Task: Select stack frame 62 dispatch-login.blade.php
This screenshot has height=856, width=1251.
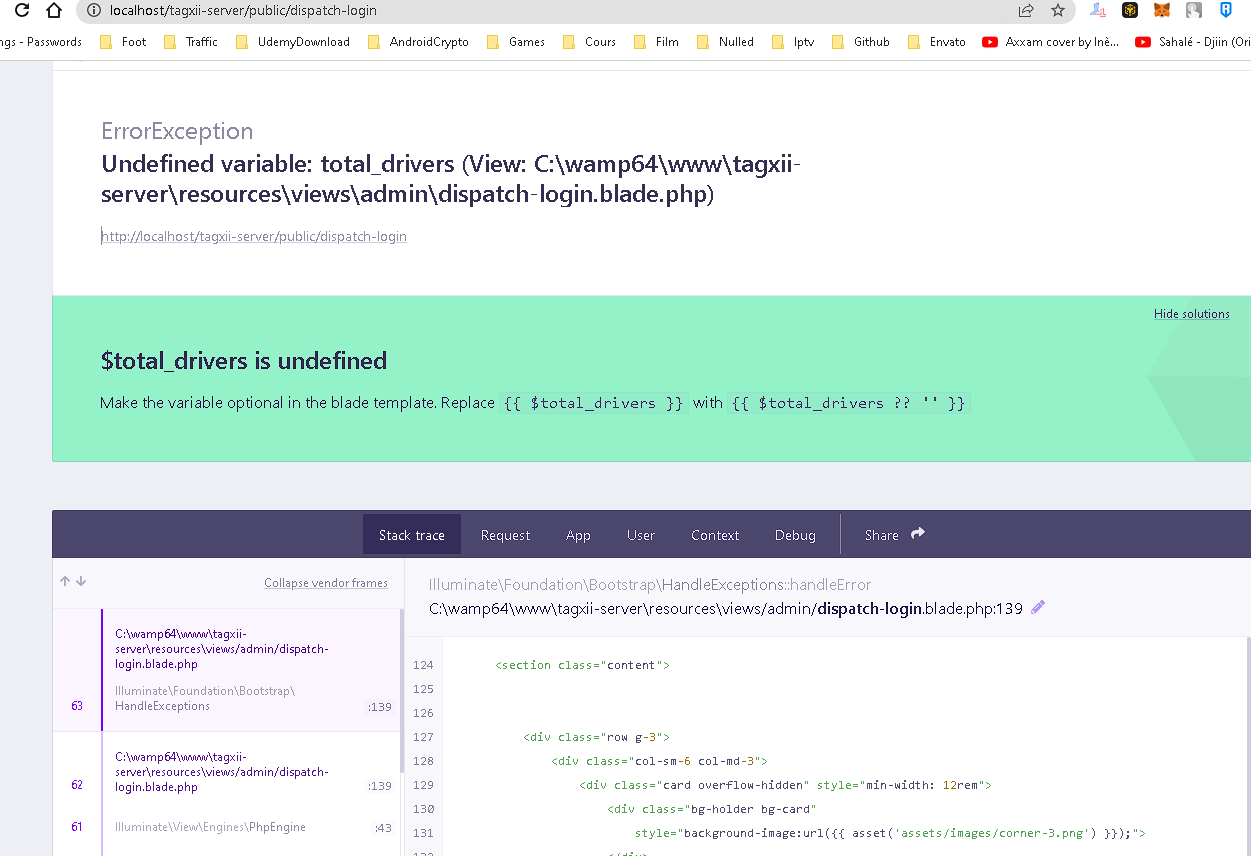Action: pos(227,770)
